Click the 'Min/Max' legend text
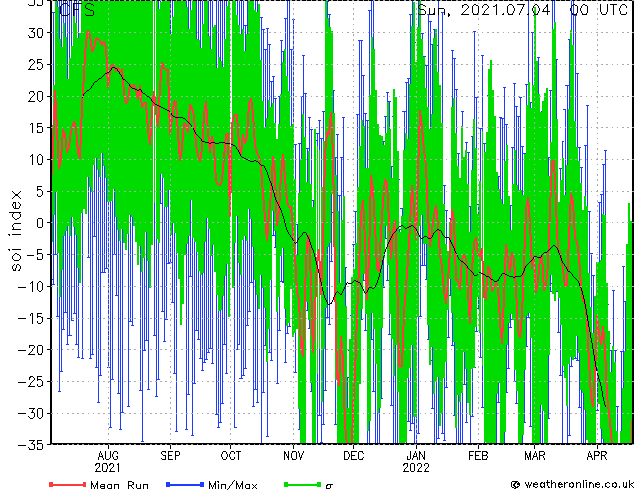 tap(233, 485)
